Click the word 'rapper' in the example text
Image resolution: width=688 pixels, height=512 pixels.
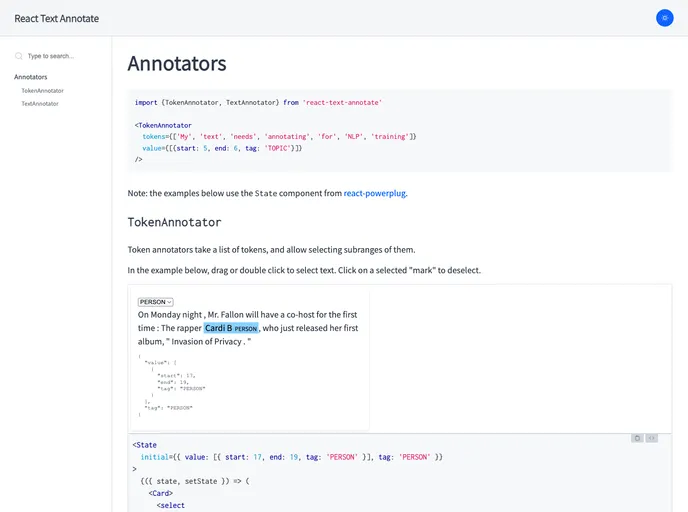tap(189, 328)
